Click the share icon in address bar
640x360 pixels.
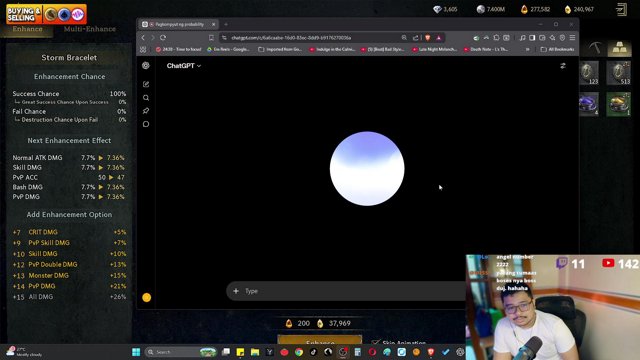click(x=416, y=38)
